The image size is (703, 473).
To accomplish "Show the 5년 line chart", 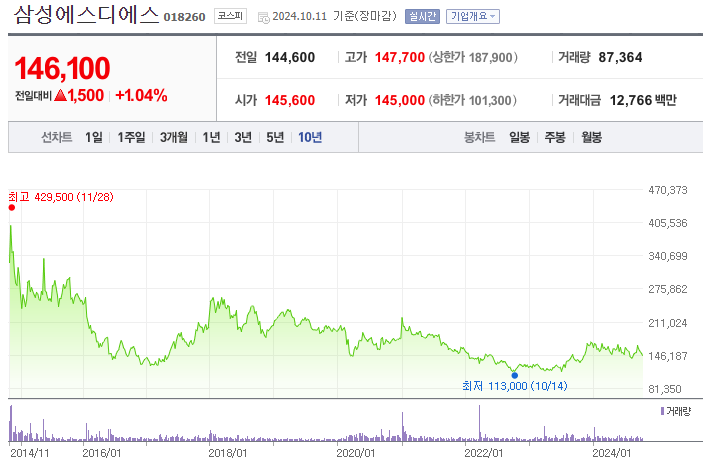I will tap(275, 137).
